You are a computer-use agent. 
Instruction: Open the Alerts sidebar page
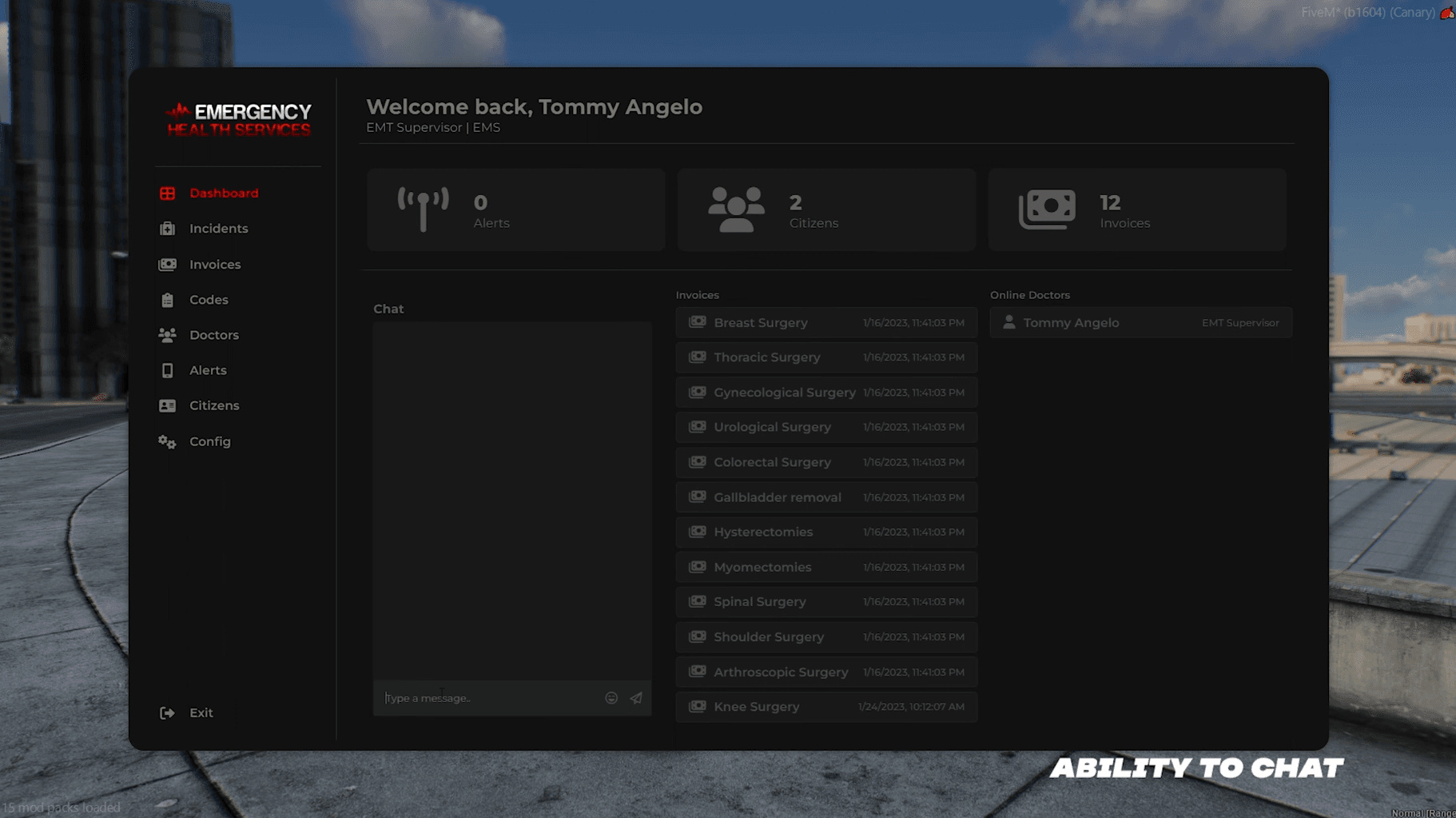pos(208,370)
